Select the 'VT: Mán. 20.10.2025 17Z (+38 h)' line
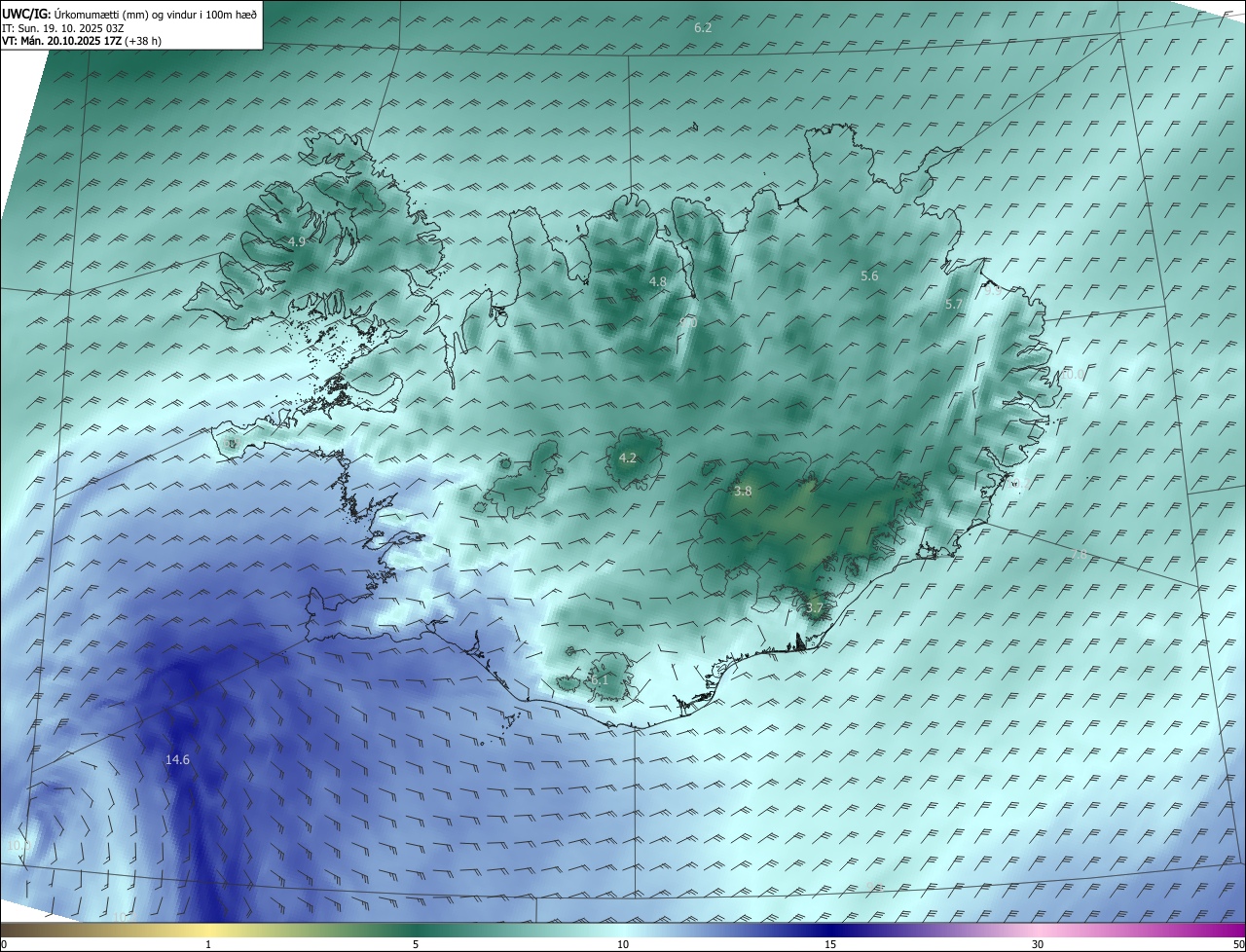 [82, 41]
